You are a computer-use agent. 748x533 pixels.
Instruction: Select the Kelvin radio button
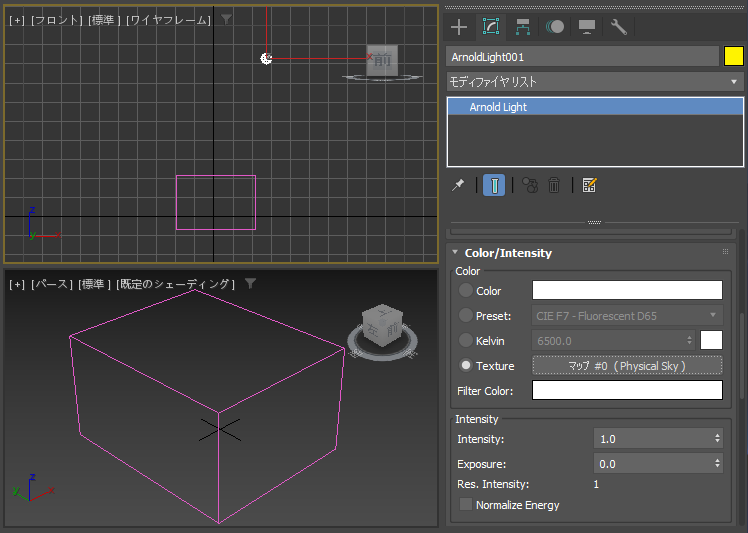(466, 341)
